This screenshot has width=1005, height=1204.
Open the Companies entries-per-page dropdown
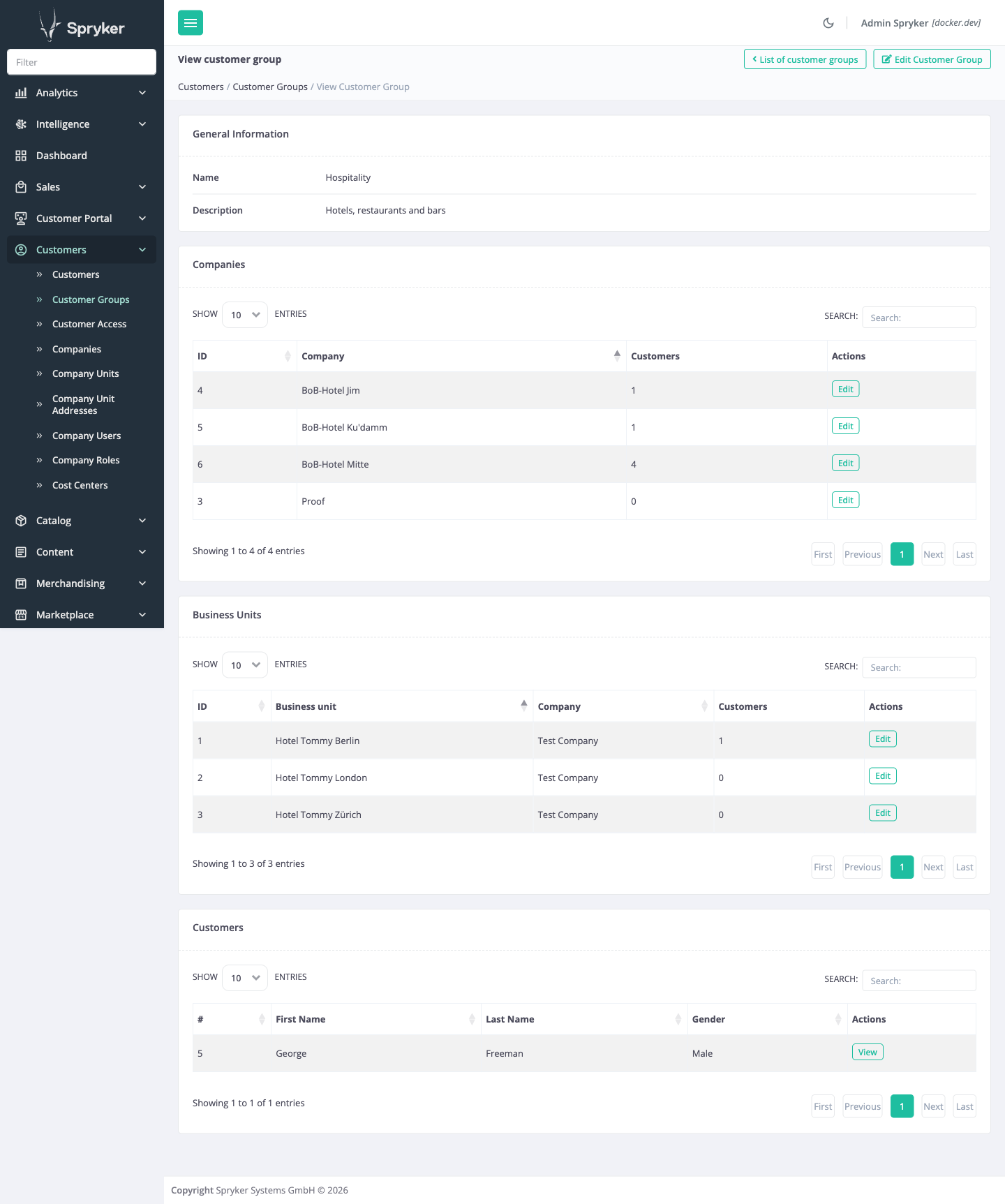pos(245,315)
